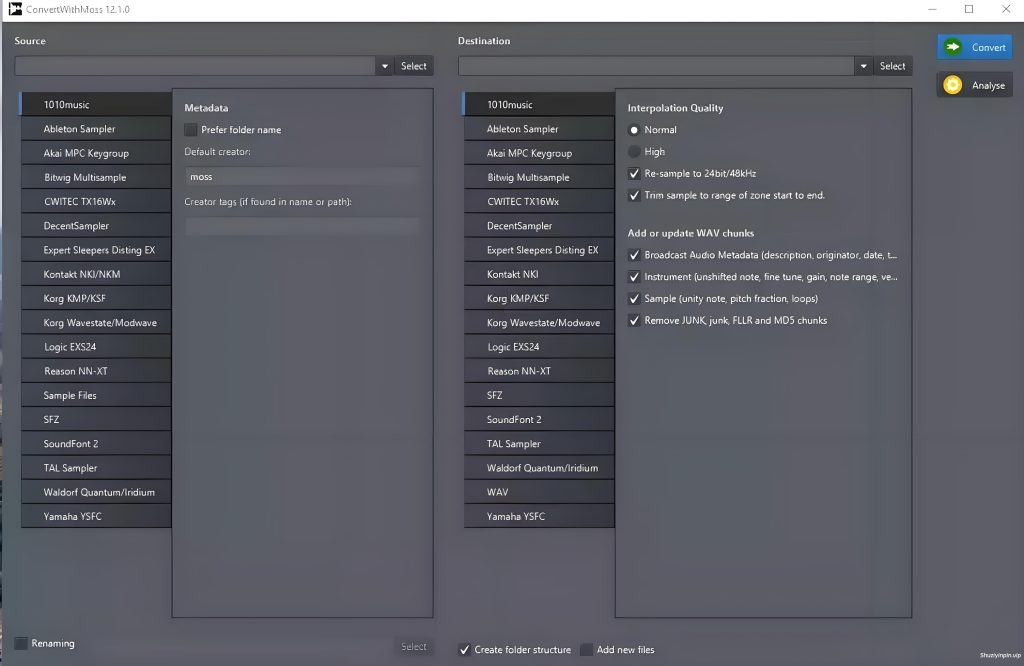Select destination tab Bitwig Multisample
Screen dimensions: 1024x666
coord(539,177)
